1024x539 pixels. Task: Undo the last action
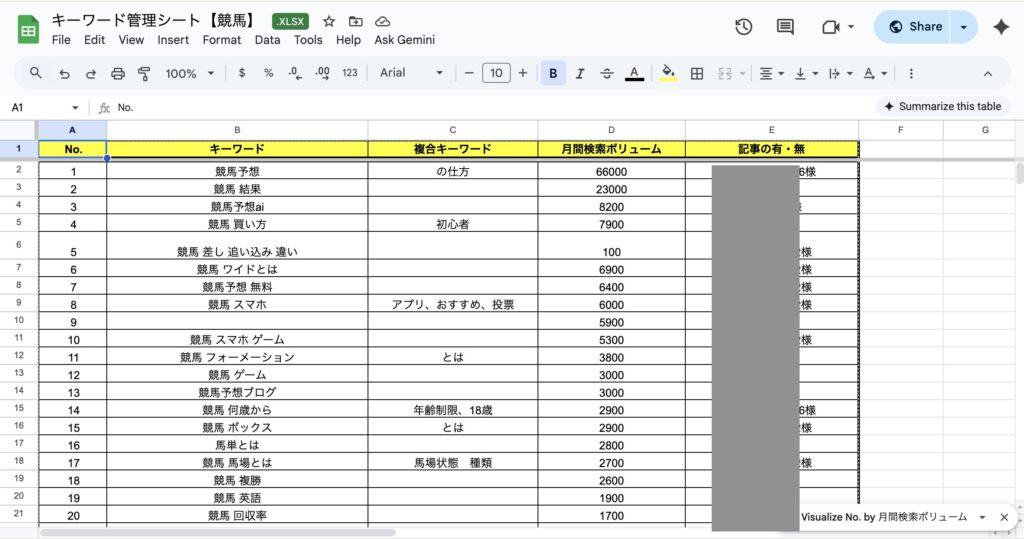[64, 74]
